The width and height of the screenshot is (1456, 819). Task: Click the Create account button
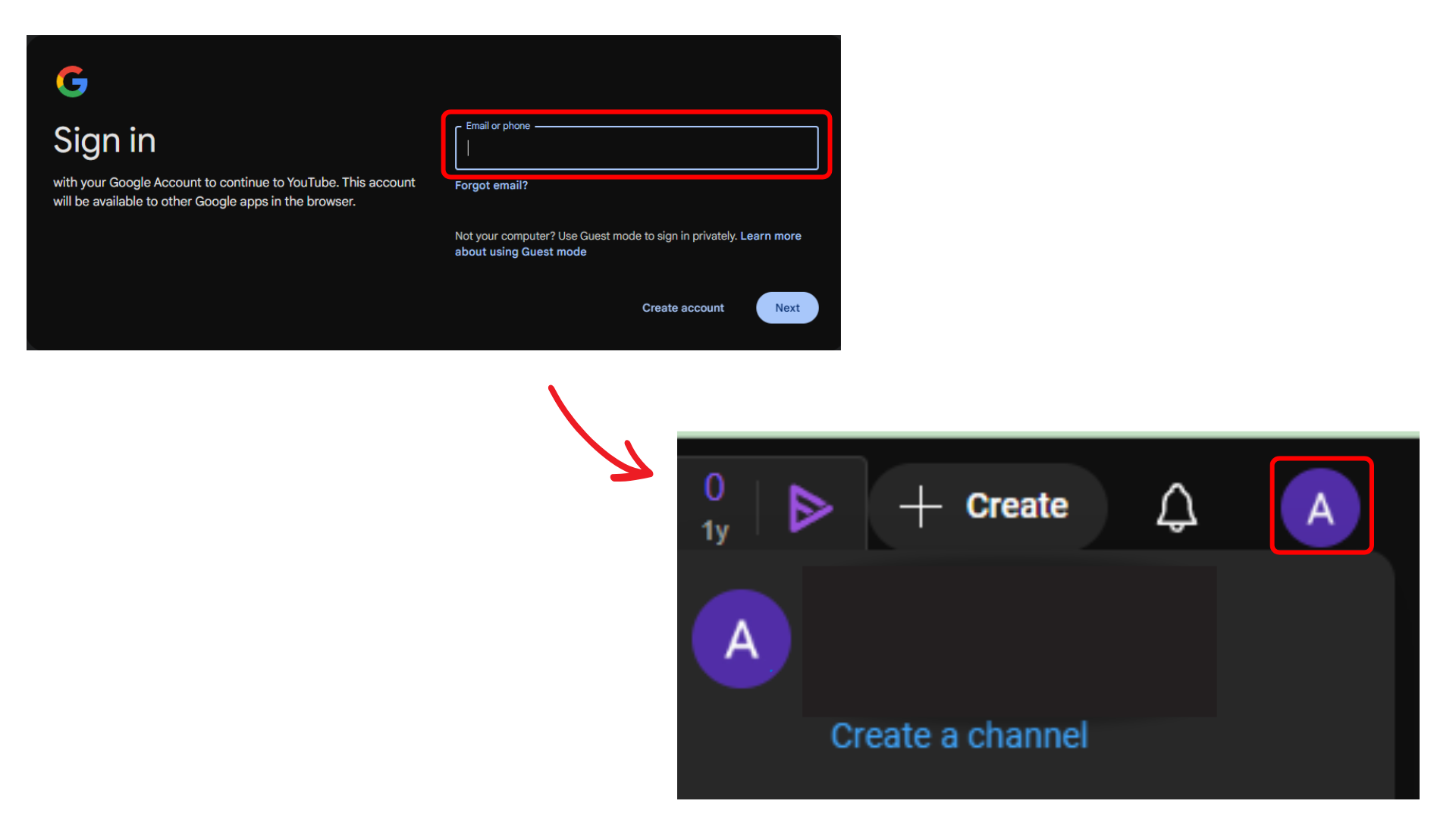tap(682, 308)
